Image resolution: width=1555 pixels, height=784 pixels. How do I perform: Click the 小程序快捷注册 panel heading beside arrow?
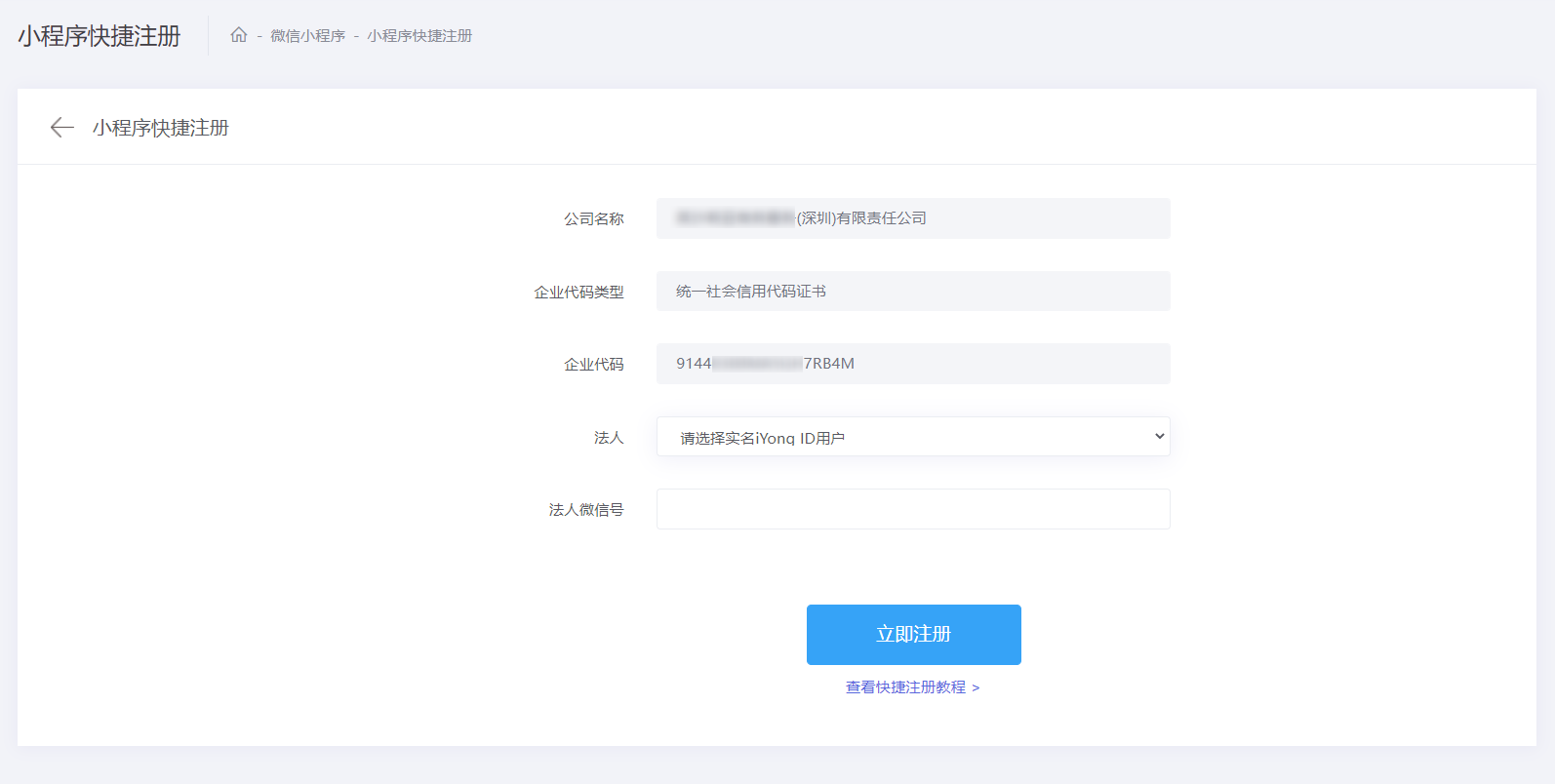tap(161, 128)
